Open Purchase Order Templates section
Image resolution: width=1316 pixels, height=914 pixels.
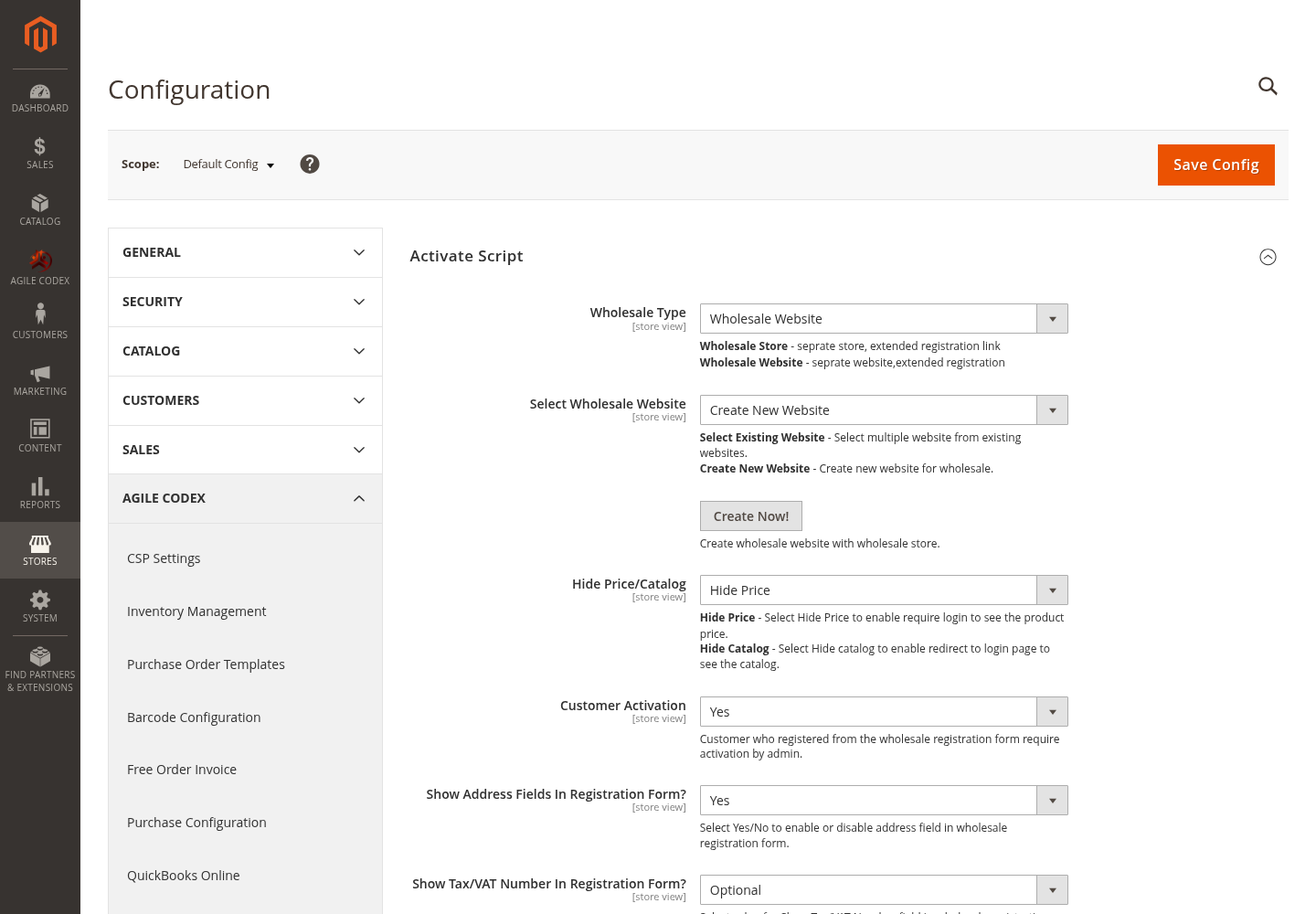[206, 664]
